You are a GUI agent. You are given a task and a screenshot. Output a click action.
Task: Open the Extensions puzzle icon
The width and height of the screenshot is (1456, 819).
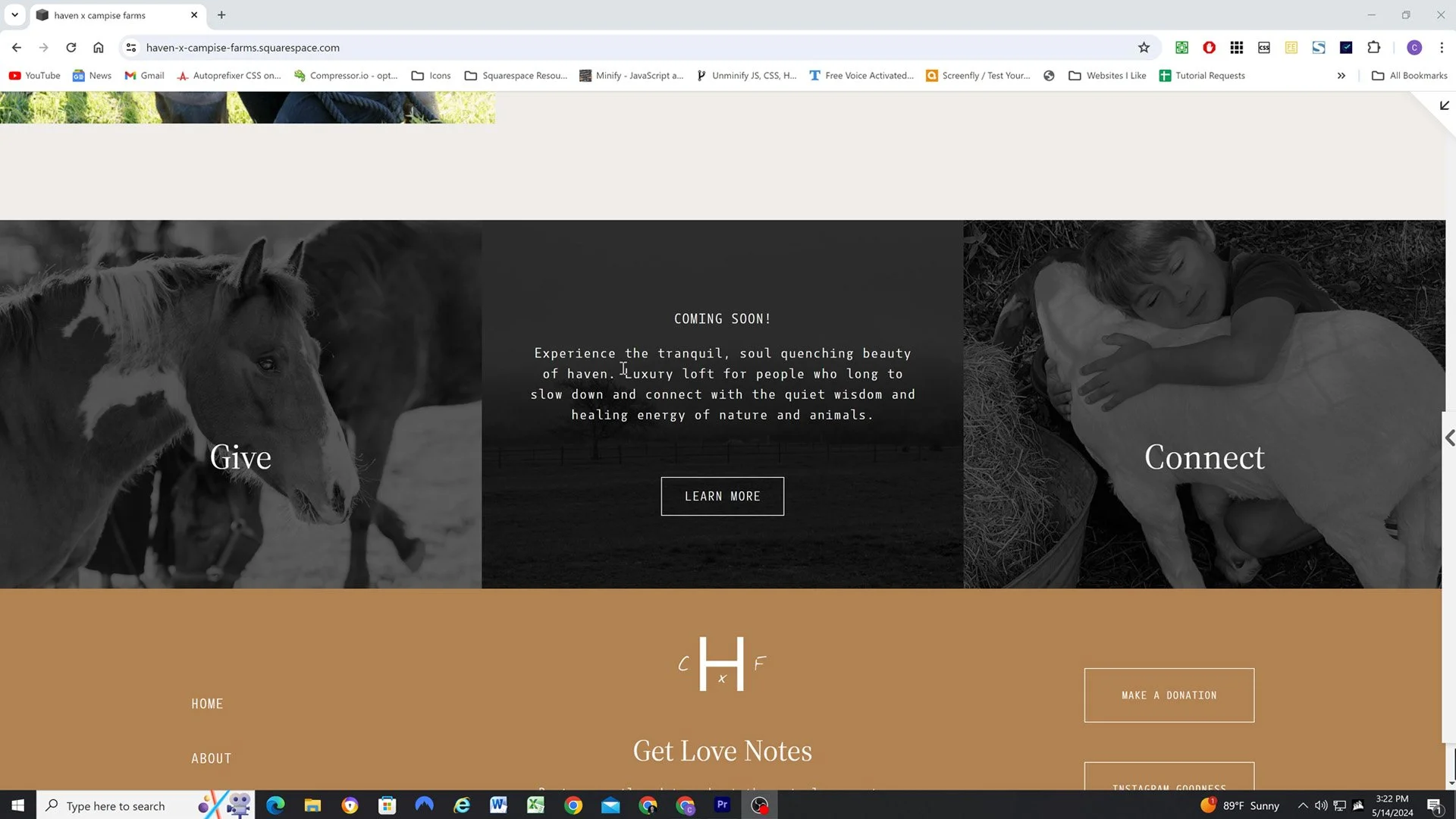(1373, 48)
